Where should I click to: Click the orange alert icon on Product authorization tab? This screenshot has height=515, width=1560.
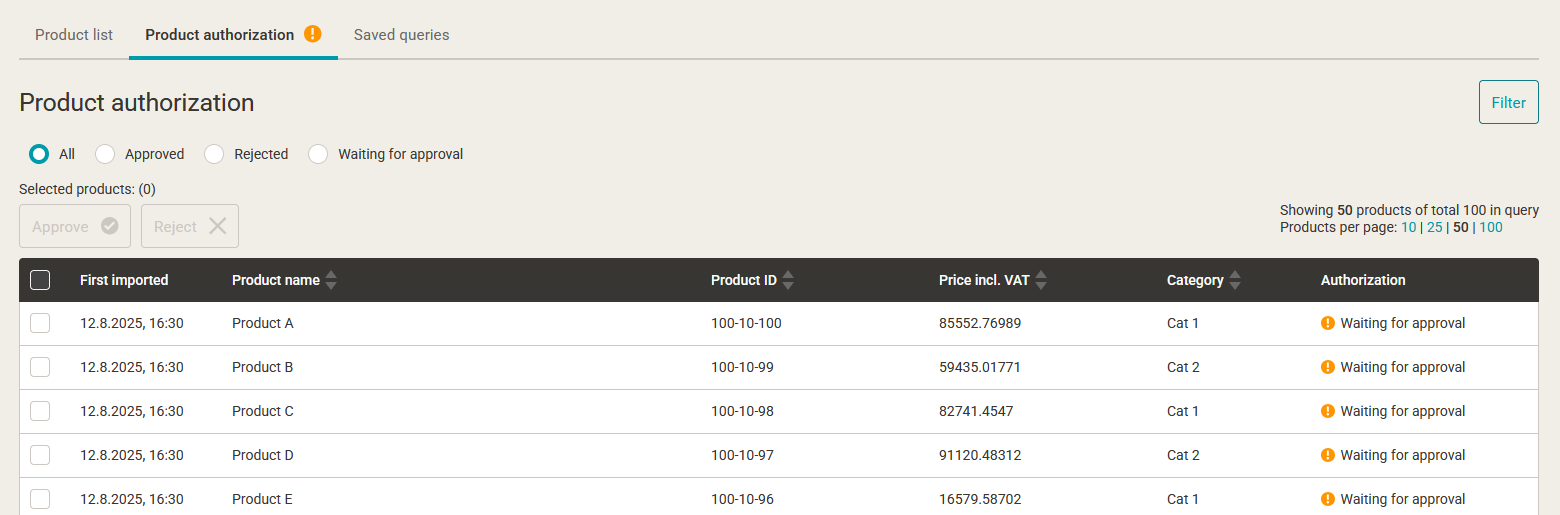point(313,34)
